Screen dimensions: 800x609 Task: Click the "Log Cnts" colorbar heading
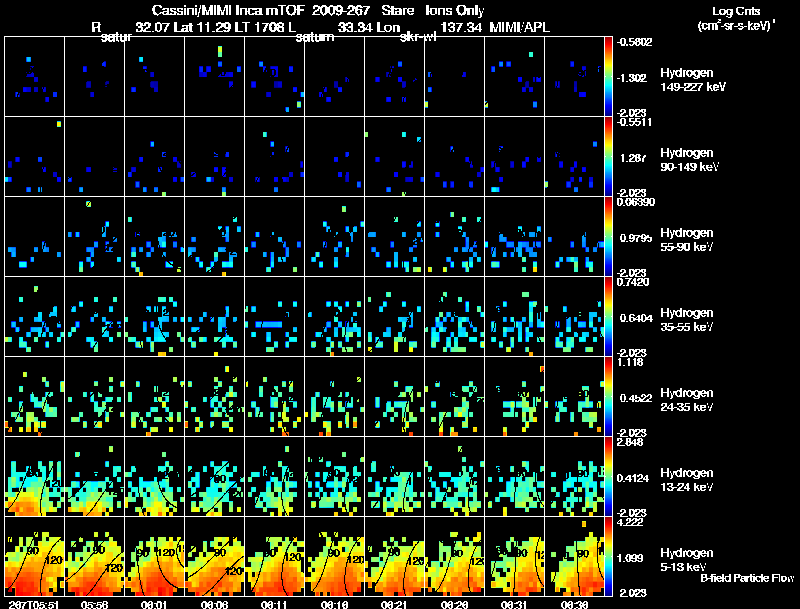(x=736, y=11)
